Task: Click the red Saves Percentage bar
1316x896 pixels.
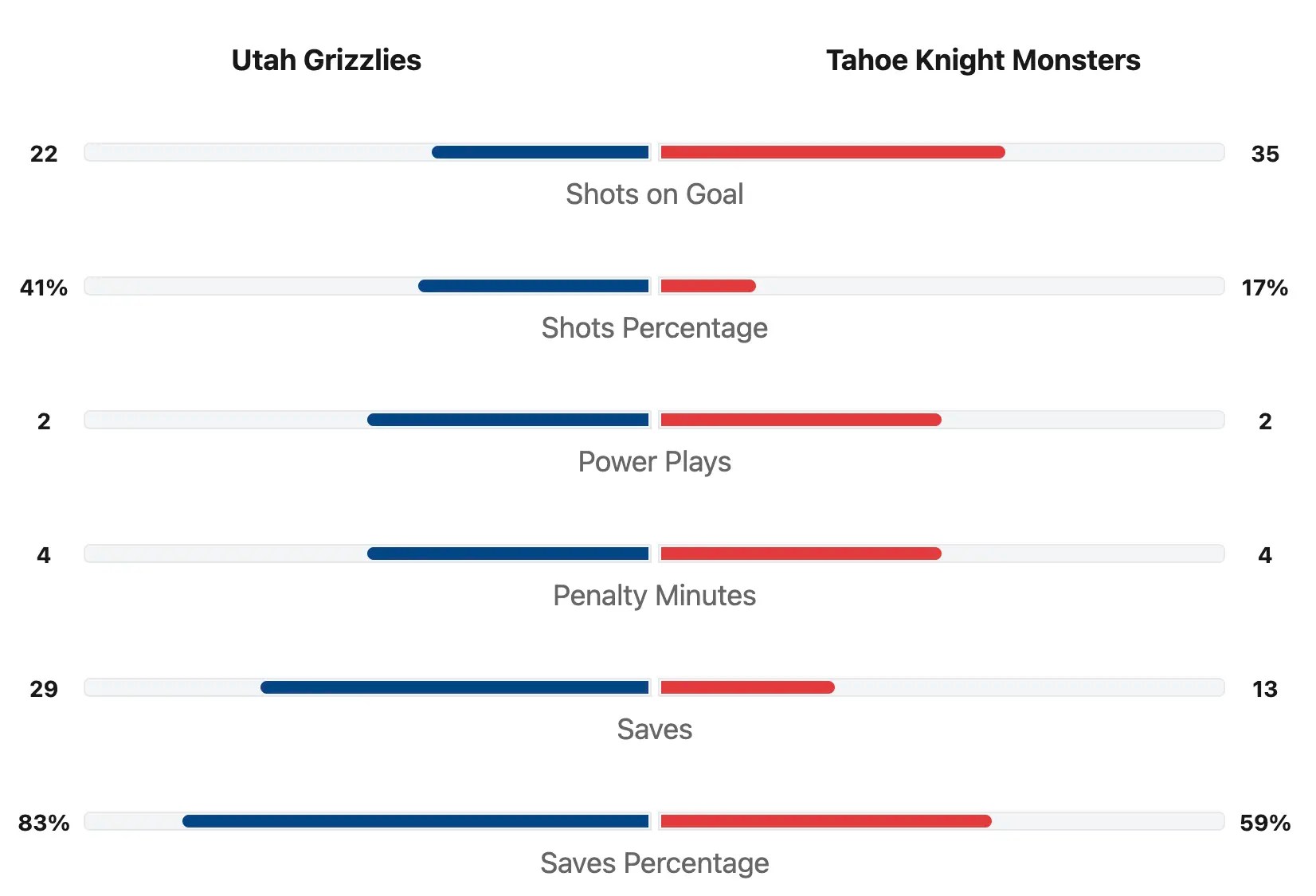Action: [825, 821]
